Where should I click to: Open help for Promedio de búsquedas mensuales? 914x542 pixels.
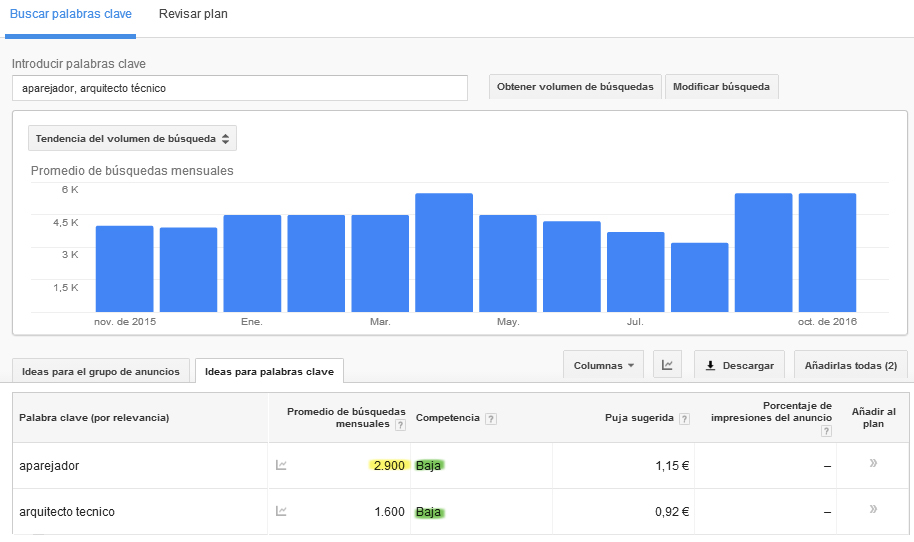tap(400, 425)
